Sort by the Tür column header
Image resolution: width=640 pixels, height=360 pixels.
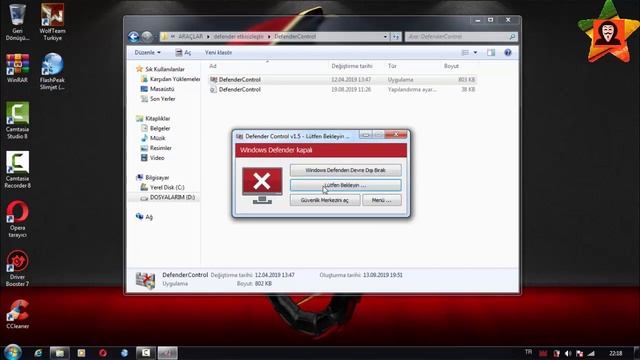pos(392,66)
